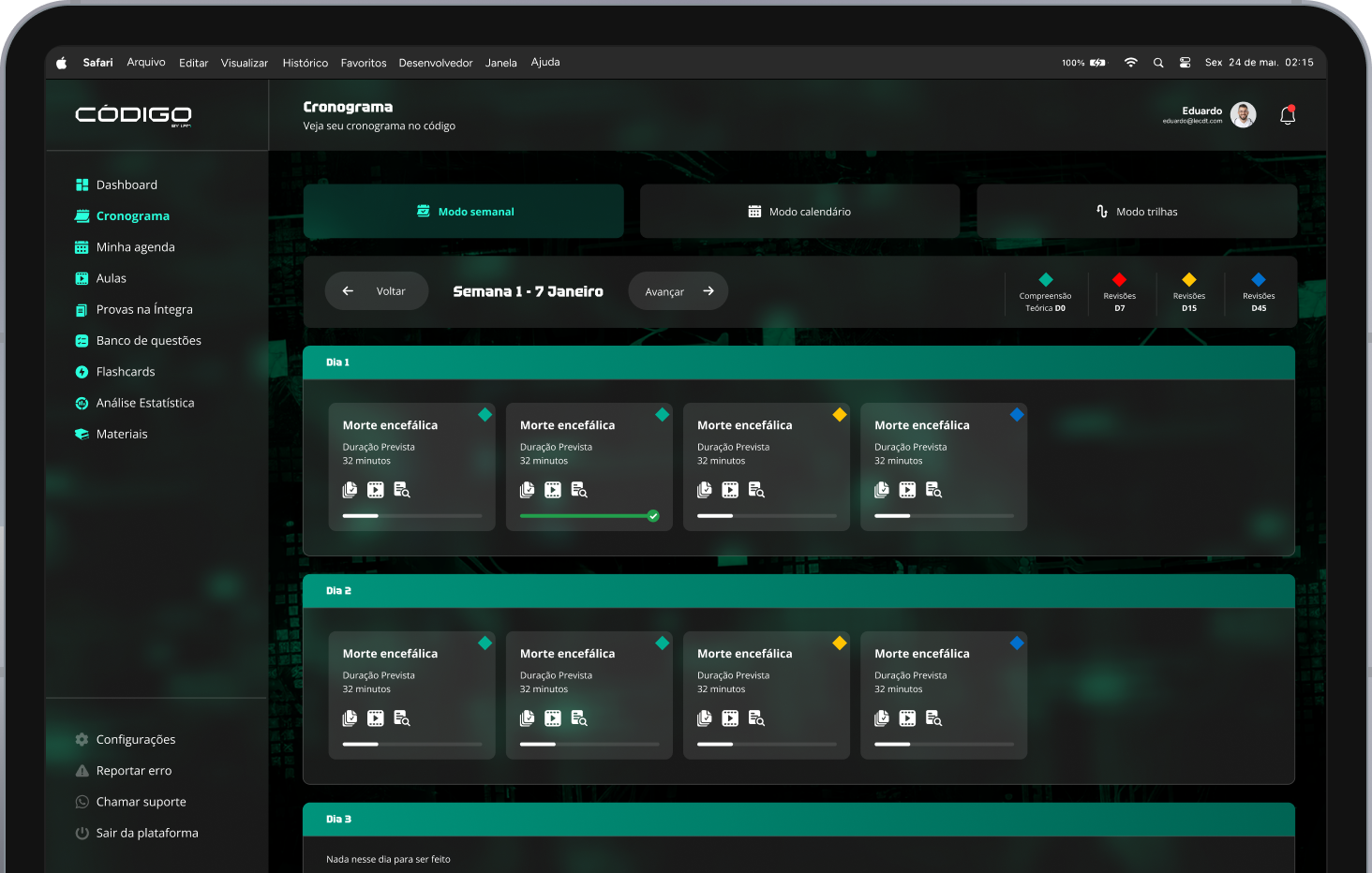Click the red Revisões D7 legend diamond
The height and width of the screenshot is (873, 1372).
pos(1119,280)
